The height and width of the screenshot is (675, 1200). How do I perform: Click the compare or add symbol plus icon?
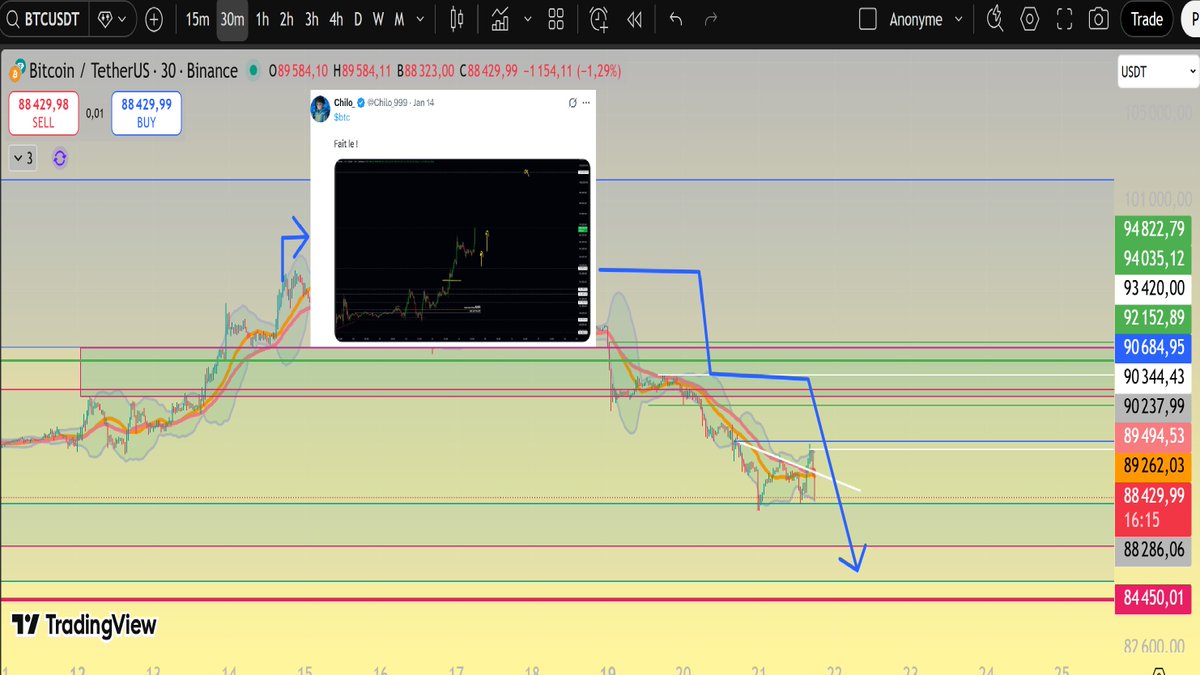tap(154, 19)
